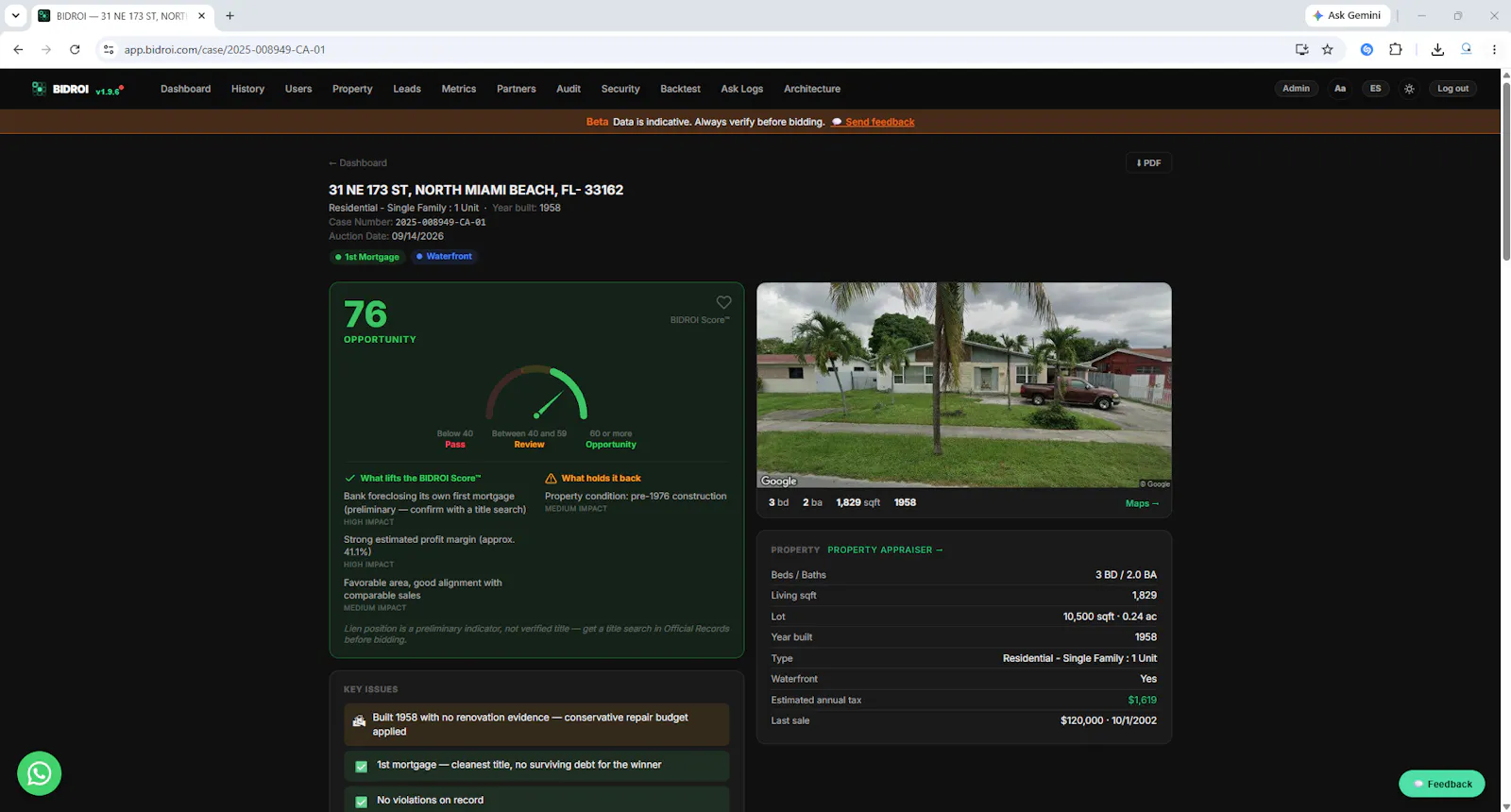
Task: Open the Property menu item
Action: [x=352, y=89]
